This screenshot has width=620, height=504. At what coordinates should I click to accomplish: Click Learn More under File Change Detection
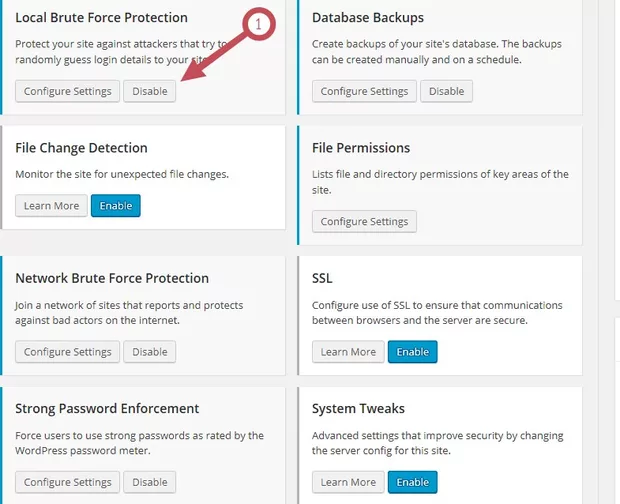point(51,206)
